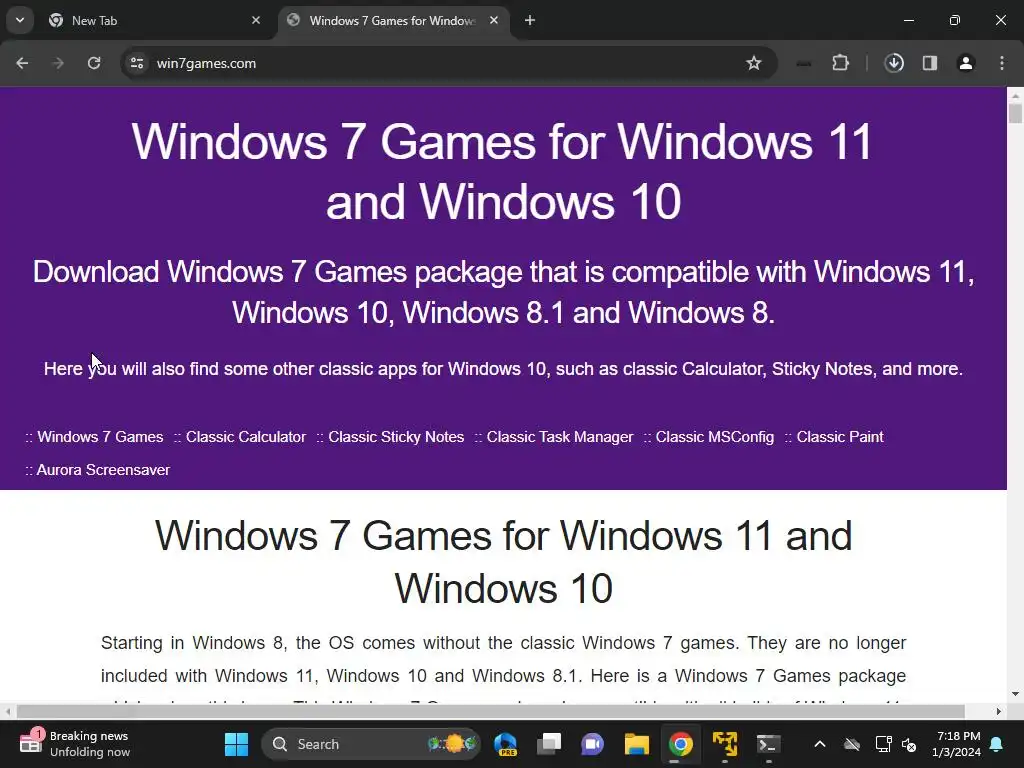Open the Teams chat taskbar icon
Viewport: 1024px width, 768px height.
[592, 744]
